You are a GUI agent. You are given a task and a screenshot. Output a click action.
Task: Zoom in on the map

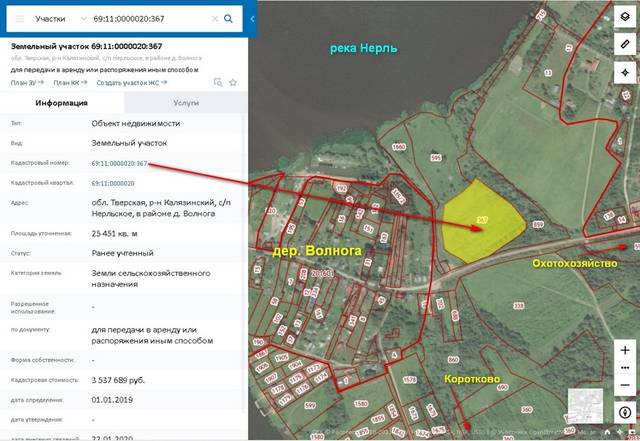point(625,350)
